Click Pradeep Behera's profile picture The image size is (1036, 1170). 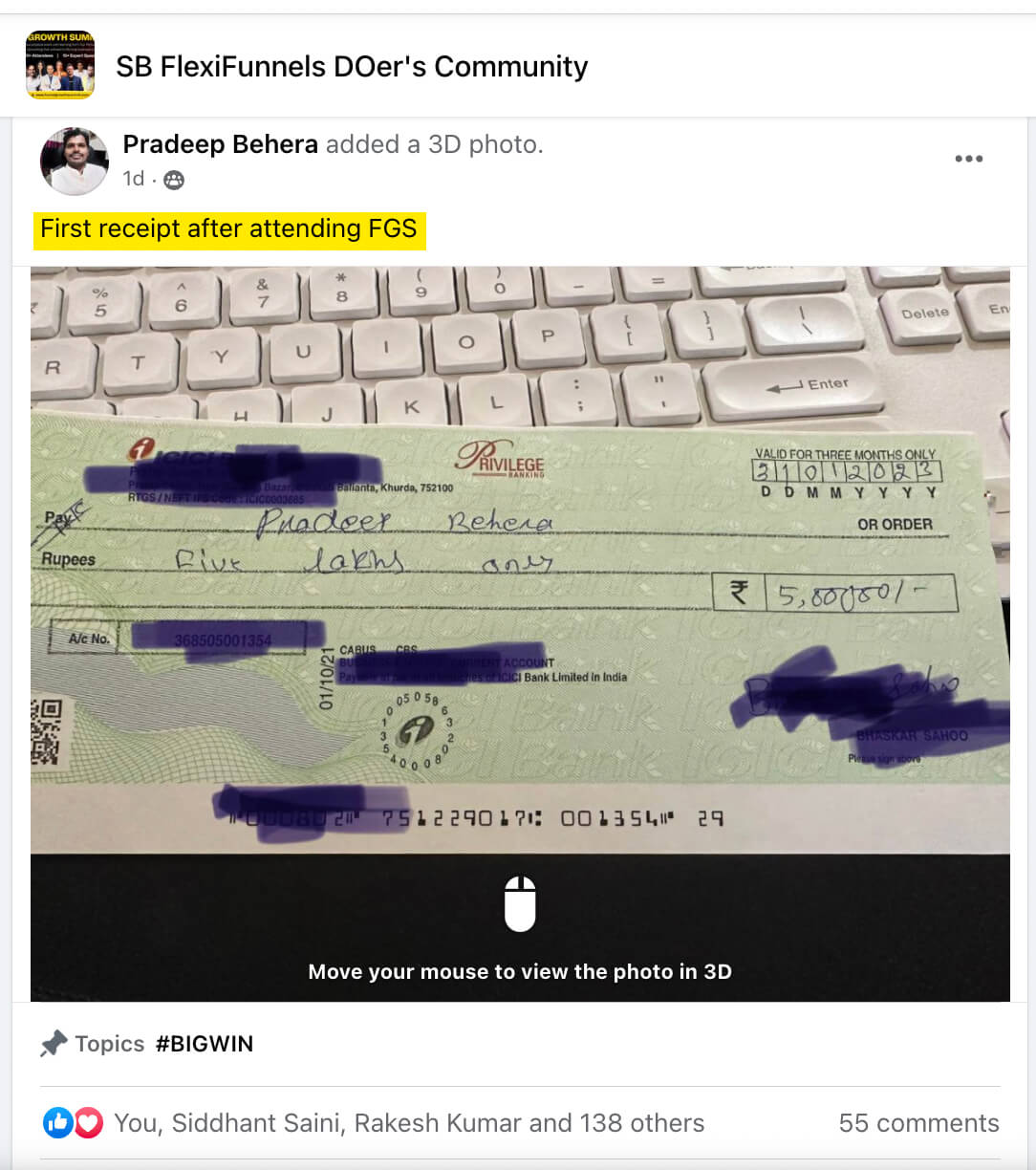74,161
